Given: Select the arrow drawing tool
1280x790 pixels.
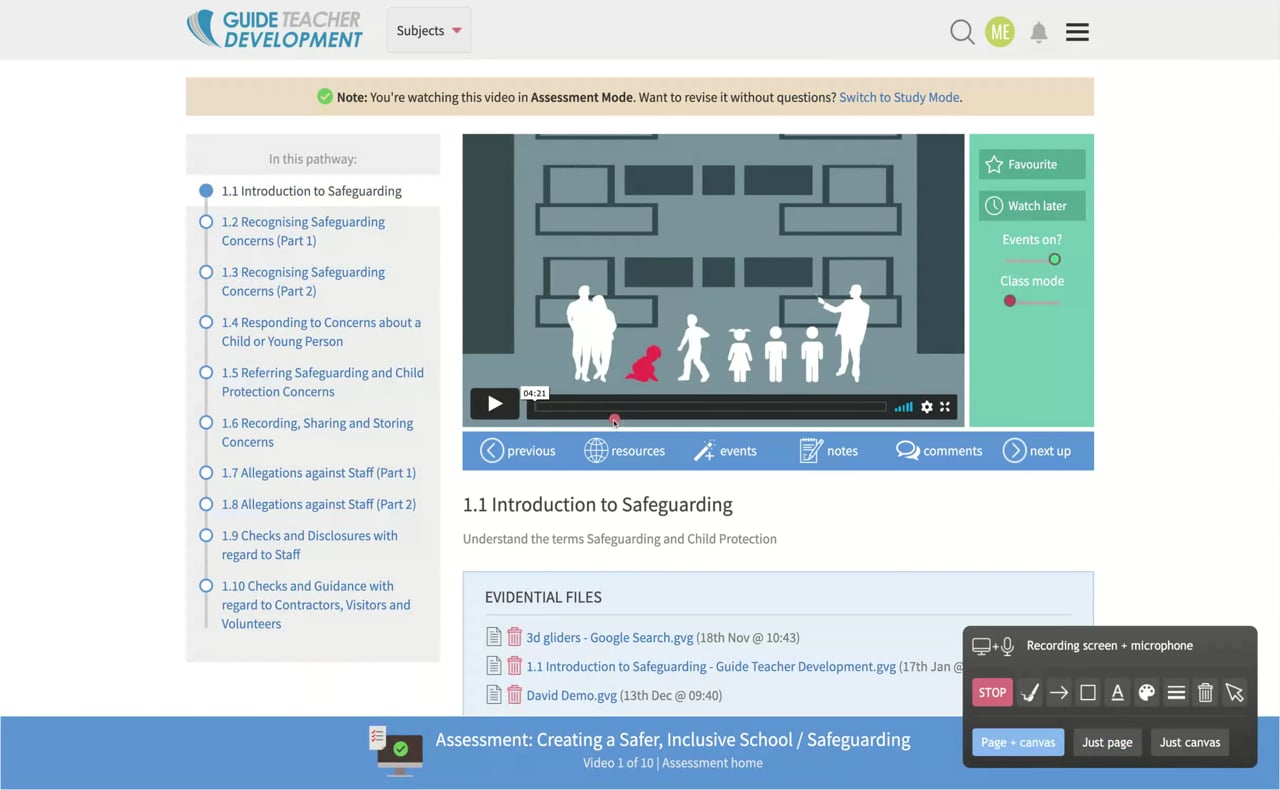Looking at the screenshot, I should pyautogui.click(x=1059, y=692).
